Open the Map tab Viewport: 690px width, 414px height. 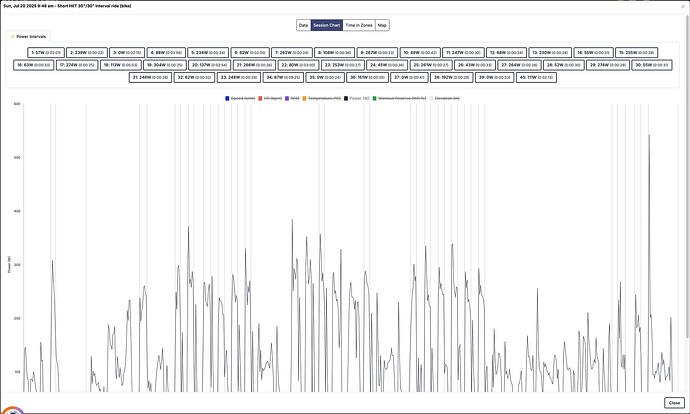[x=382, y=24]
